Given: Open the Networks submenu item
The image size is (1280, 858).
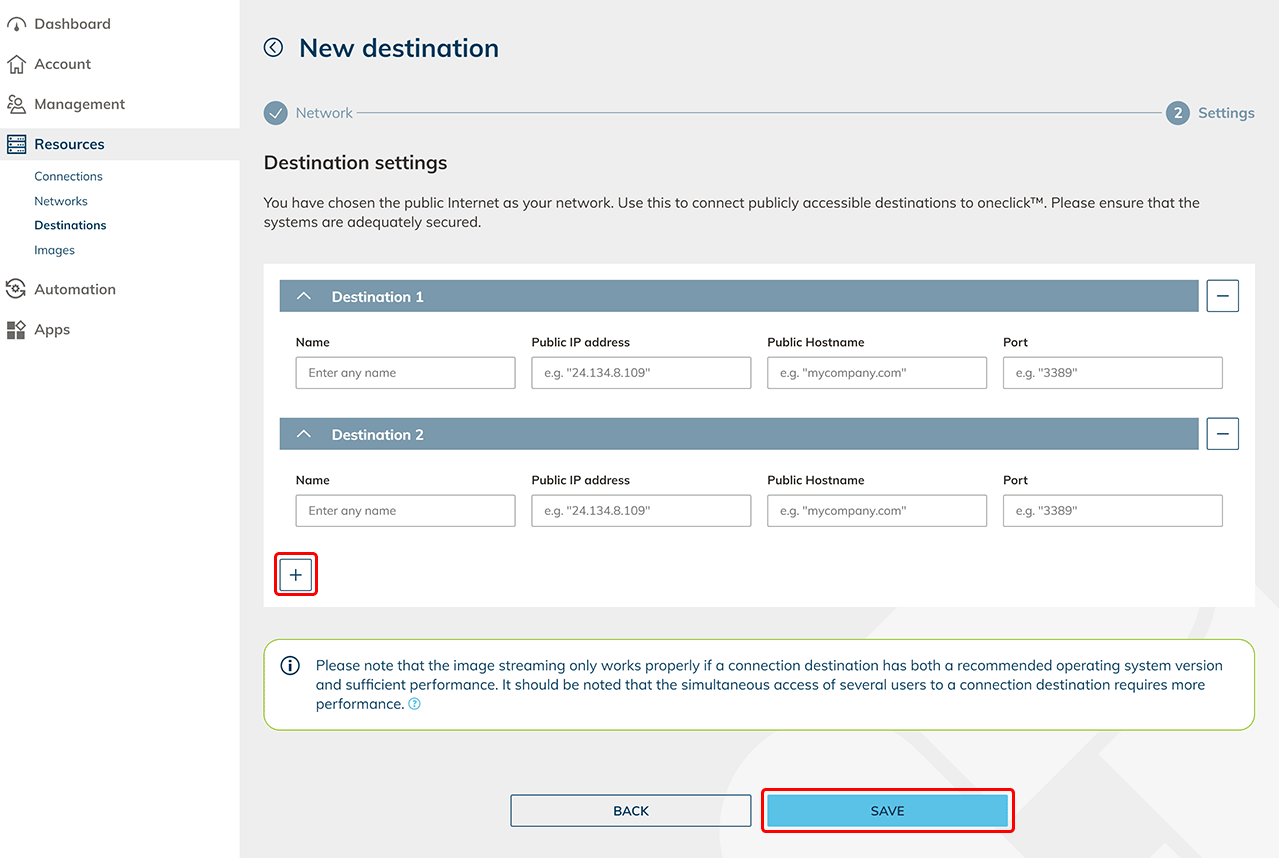Looking at the screenshot, I should click(61, 201).
